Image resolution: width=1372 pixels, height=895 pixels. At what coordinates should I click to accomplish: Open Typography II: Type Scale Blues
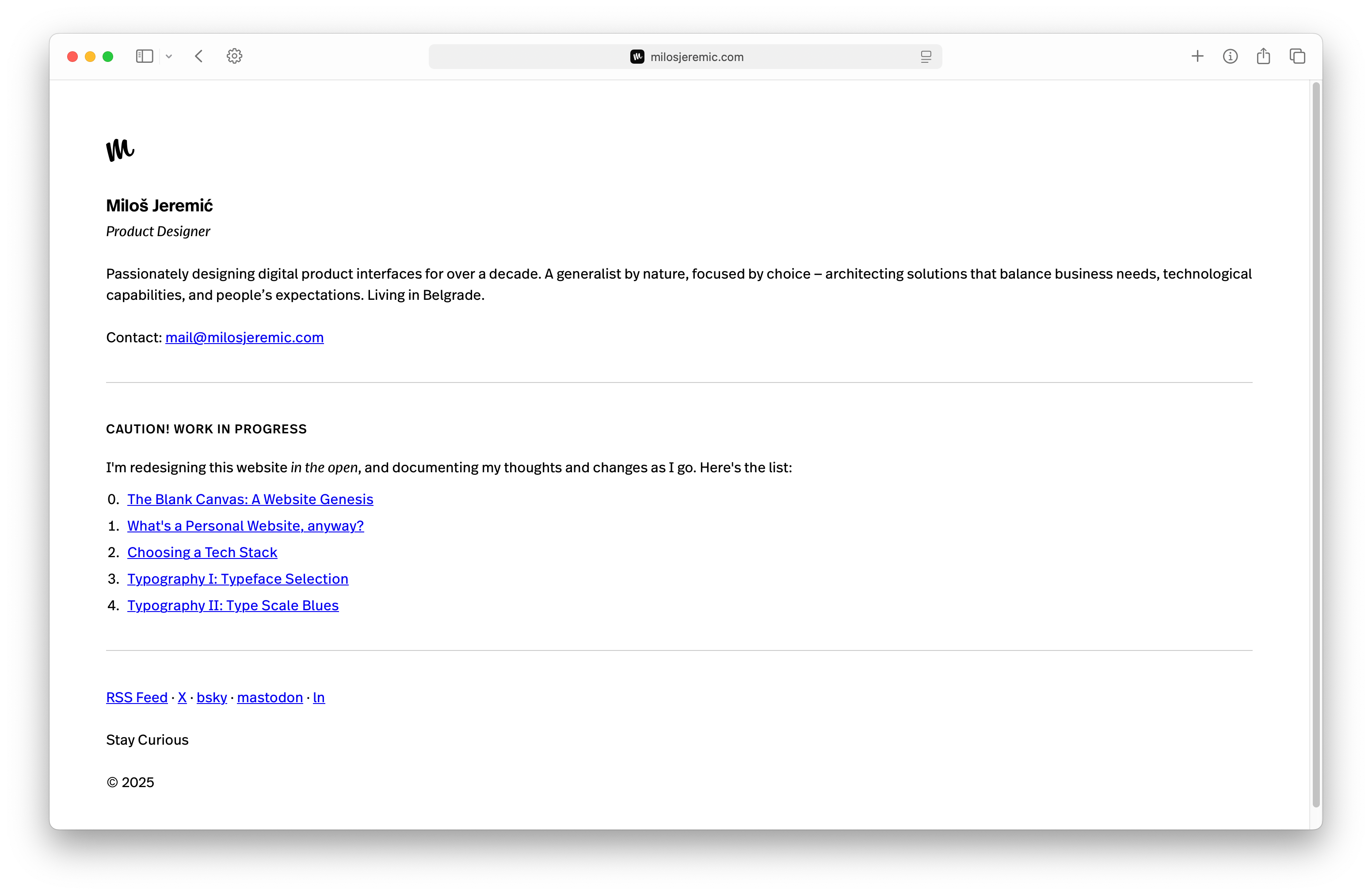coord(233,605)
